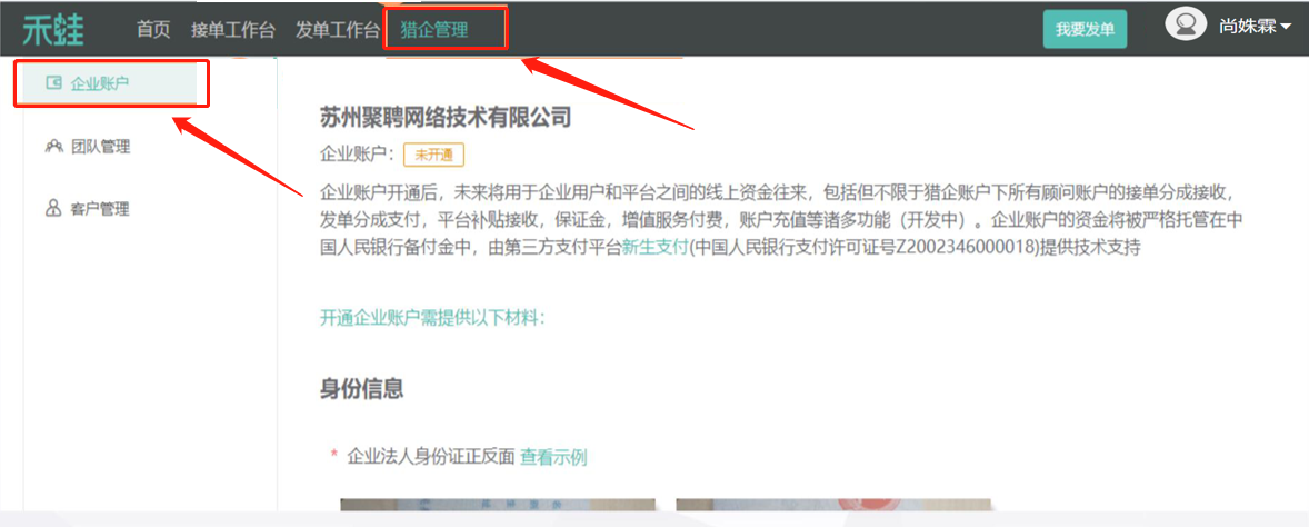
Task: Click the 企业账户 wallet icon
Action: pos(54,84)
